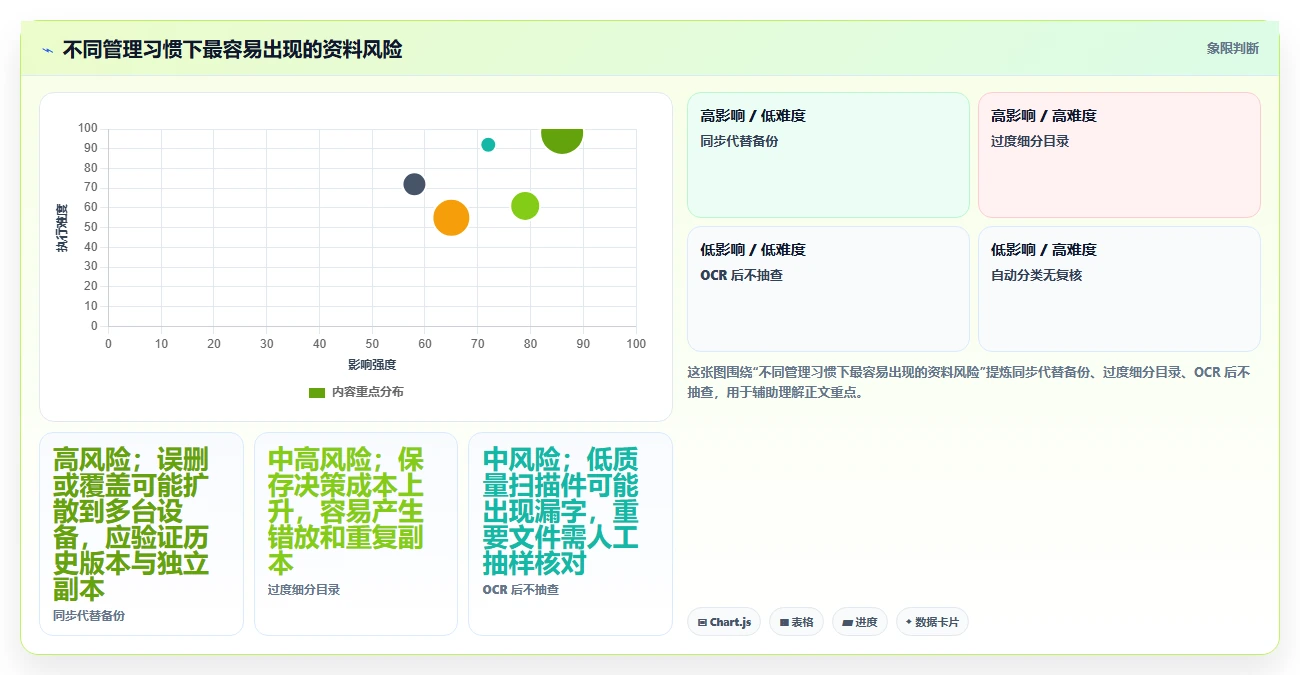
Task: Click the Chart.js tag chip
Action: point(724,622)
